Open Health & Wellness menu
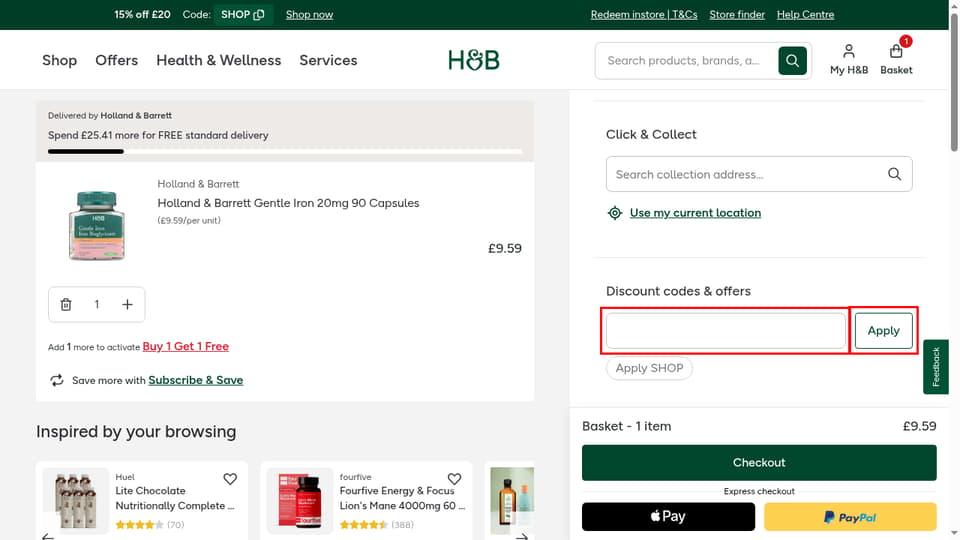Screen dimensions: 960x540 [x=219, y=60]
